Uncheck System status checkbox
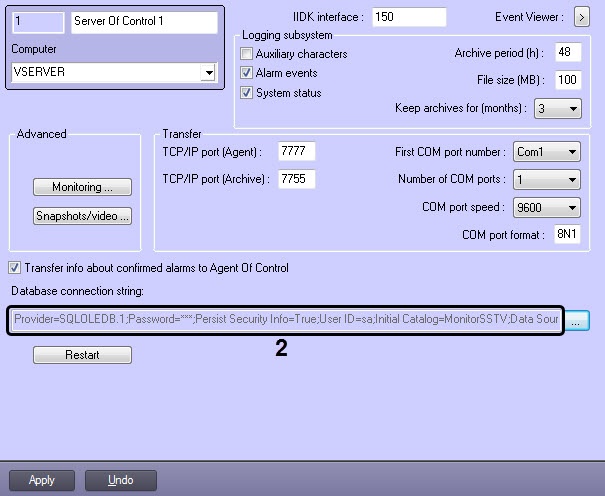Viewport: 605px width, 496px height. click(x=246, y=93)
